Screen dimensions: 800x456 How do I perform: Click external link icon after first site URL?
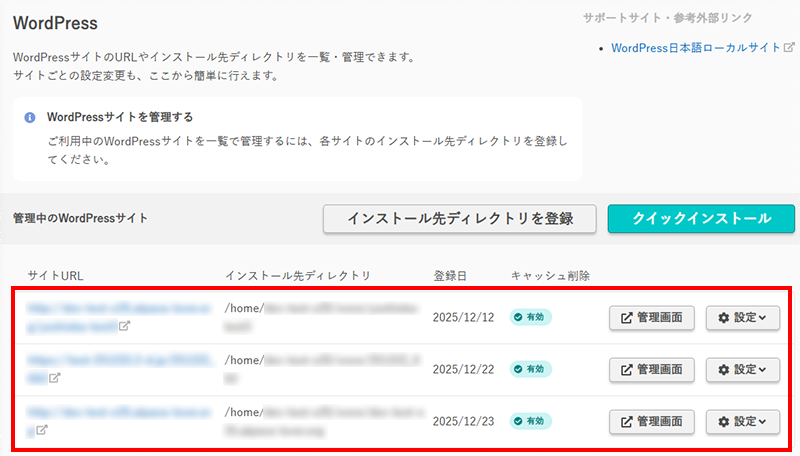[x=124, y=326]
